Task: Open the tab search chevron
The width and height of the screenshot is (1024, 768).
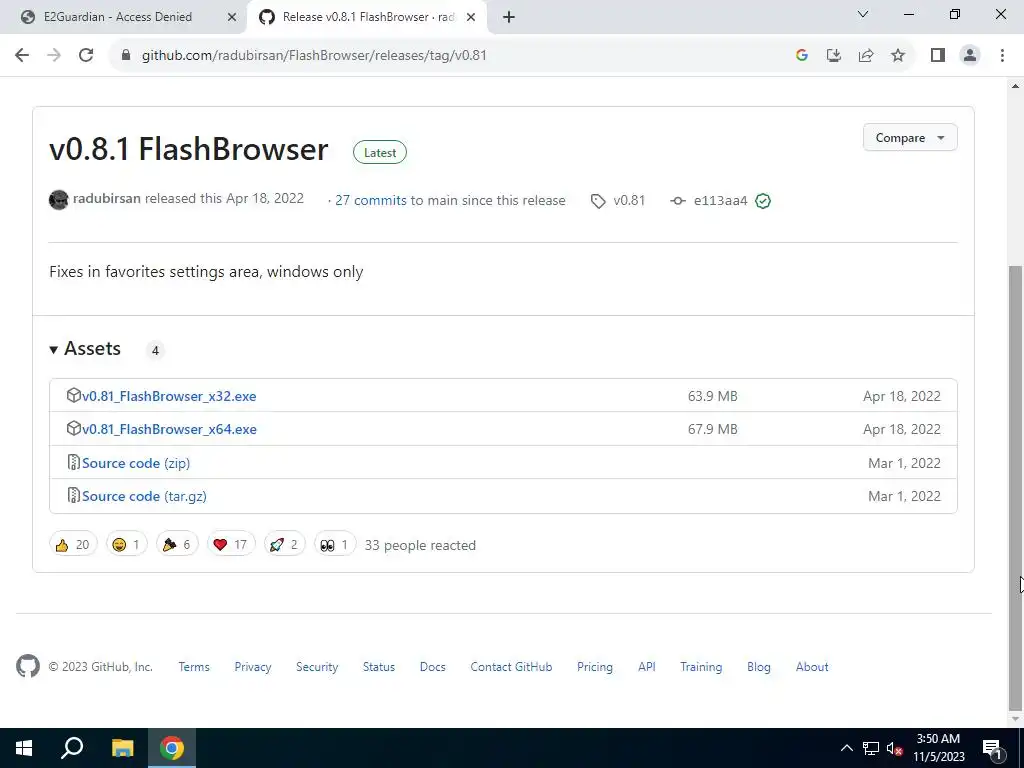Action: (863, 14)
